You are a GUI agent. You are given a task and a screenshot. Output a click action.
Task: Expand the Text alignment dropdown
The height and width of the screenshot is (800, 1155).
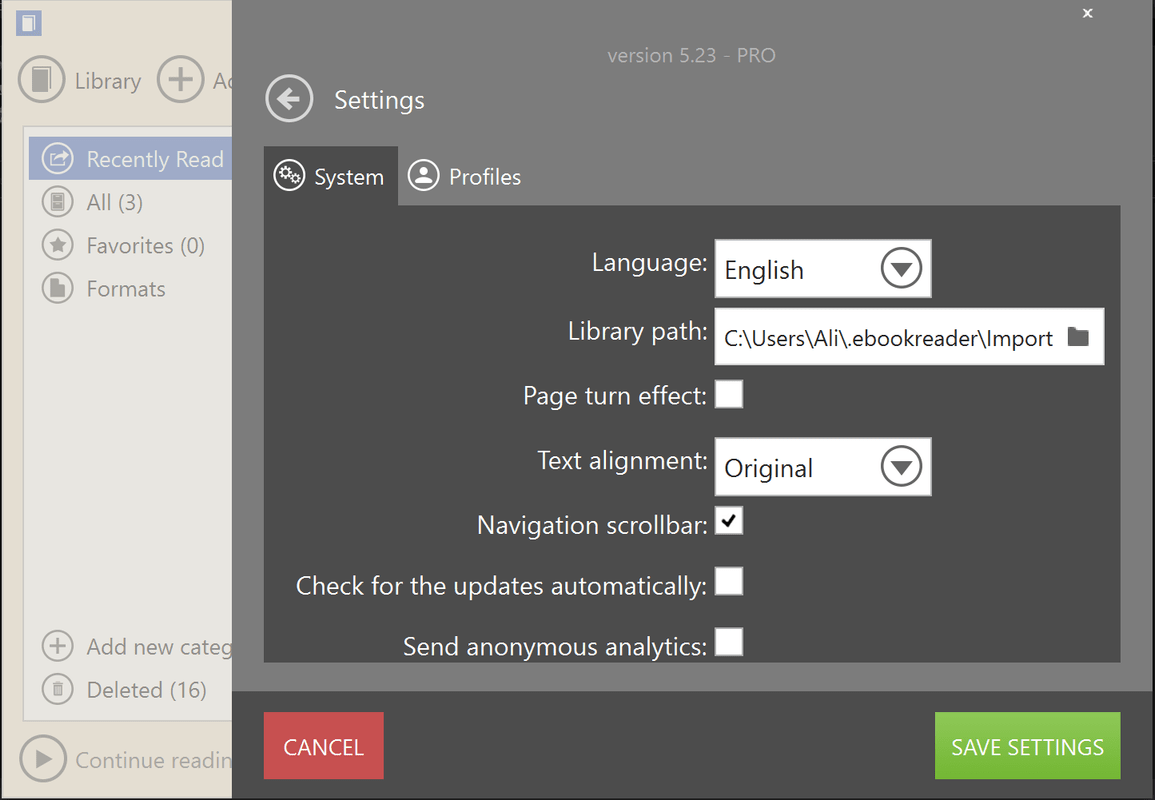coord(901,467)
